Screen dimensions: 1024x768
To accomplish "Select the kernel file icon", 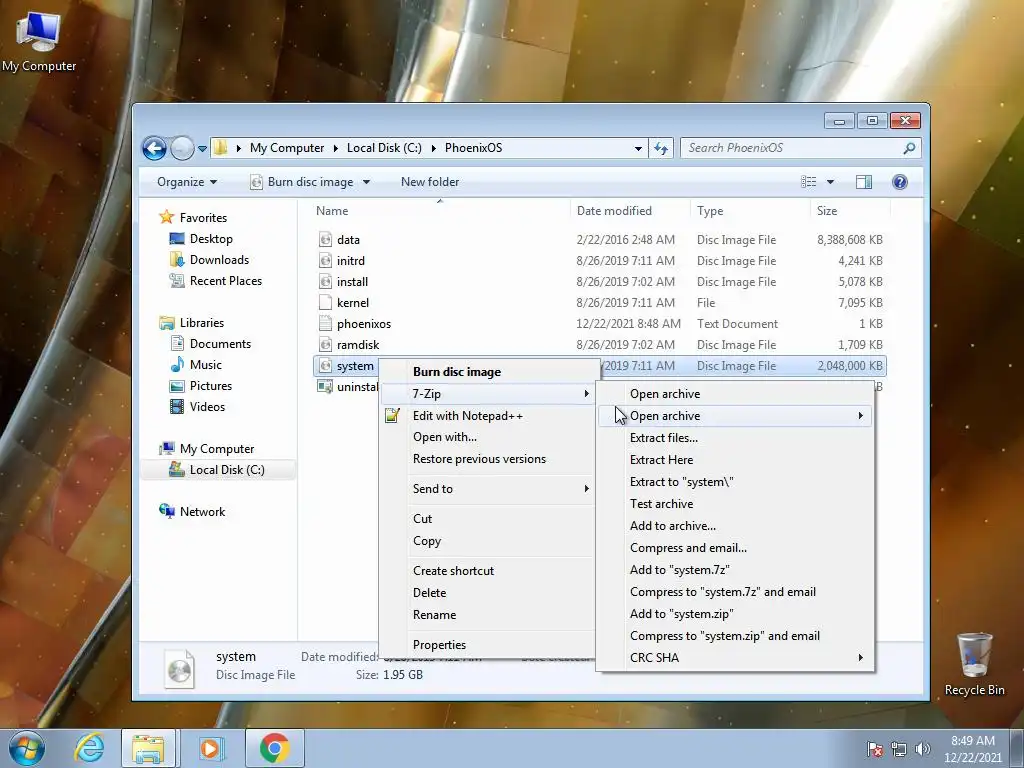I will [x=325, y=302].
